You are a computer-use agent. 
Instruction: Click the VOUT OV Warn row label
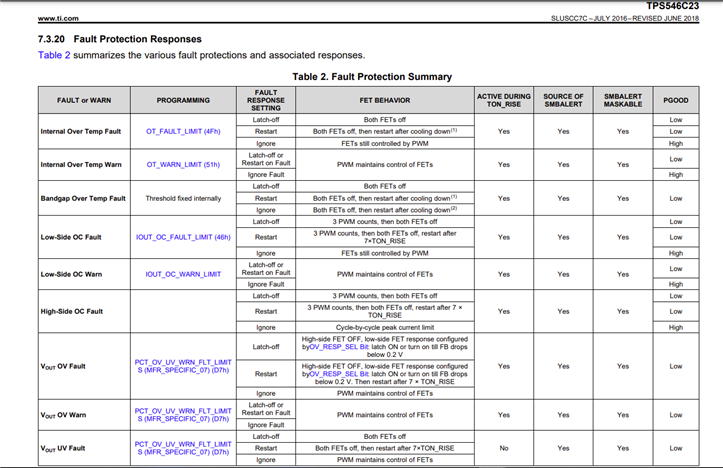pyautogui.click(x=63, y=415)
